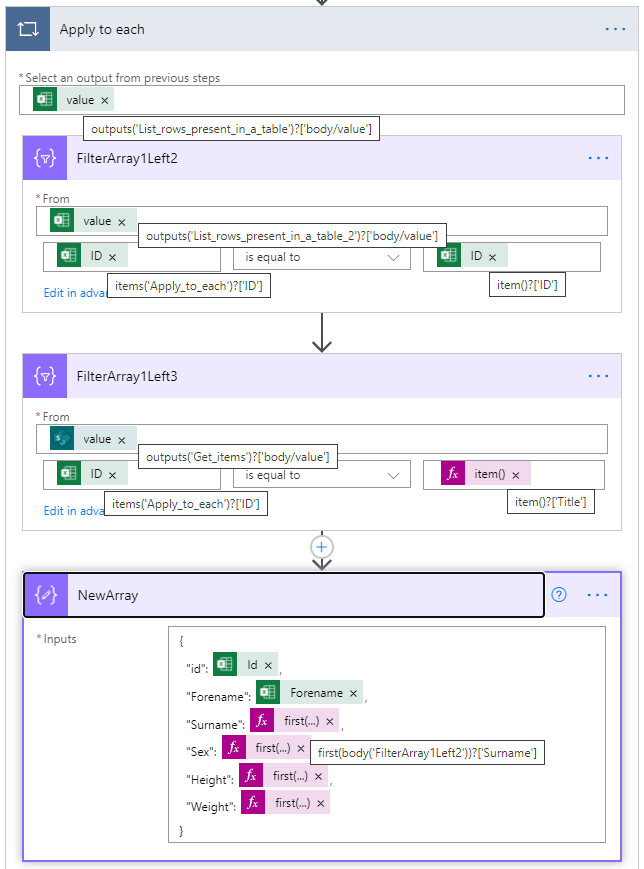Screen dimensions: 644x869
Task: Open the Apply to each ellipsis menu
Action: (x=615, y=29)
